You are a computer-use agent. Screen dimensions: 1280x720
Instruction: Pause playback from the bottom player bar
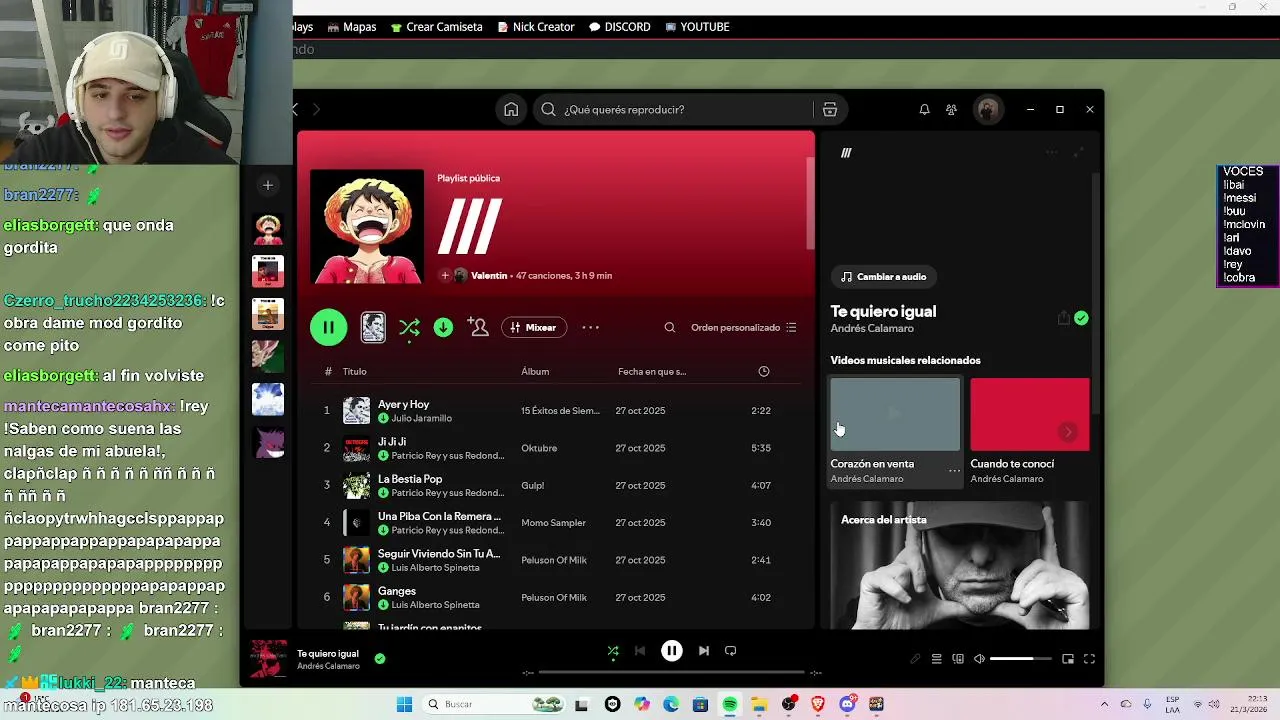672,651
